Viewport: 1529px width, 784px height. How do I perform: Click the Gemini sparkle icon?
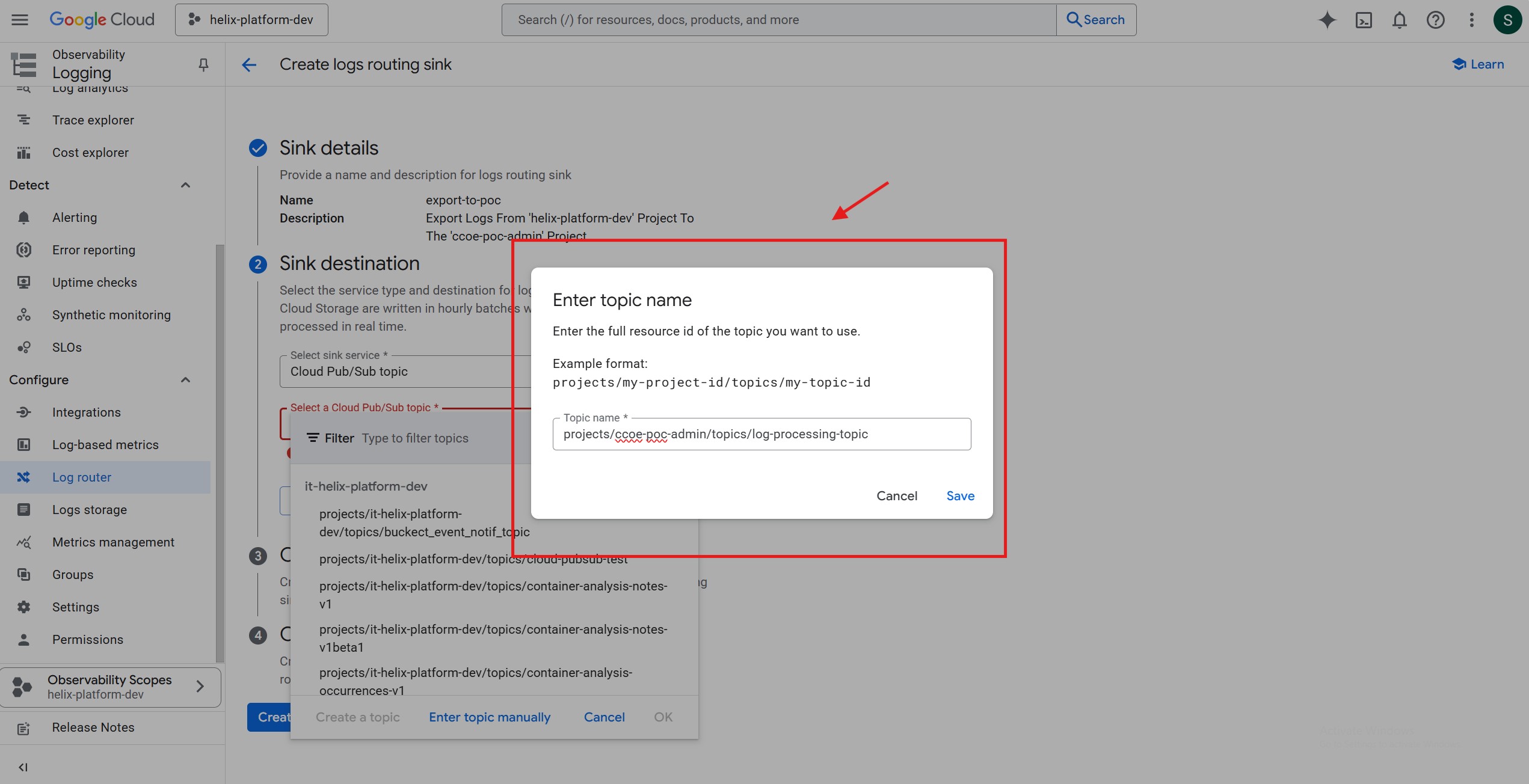(x=1327, y=20)
